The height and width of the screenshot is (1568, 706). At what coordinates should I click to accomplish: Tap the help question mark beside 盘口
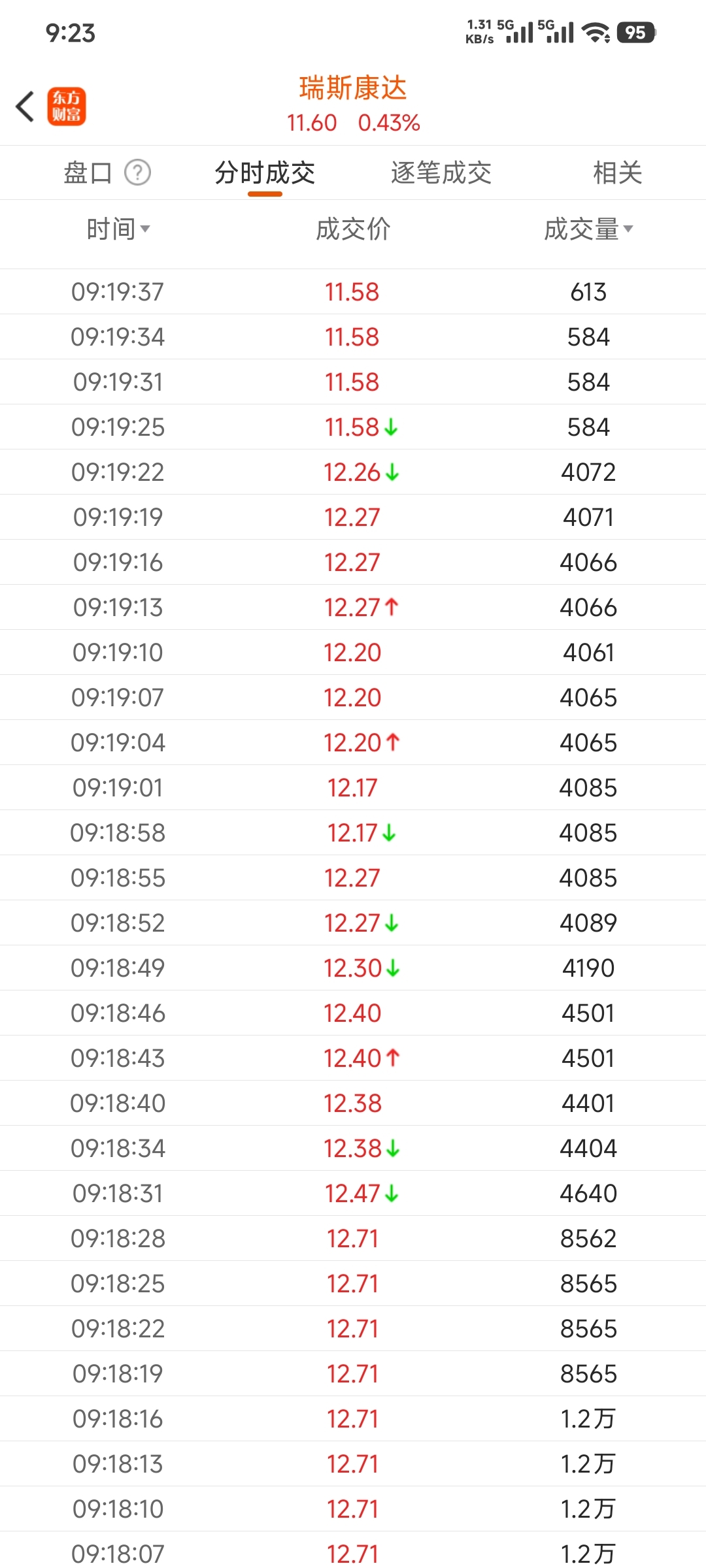(138, 172)
